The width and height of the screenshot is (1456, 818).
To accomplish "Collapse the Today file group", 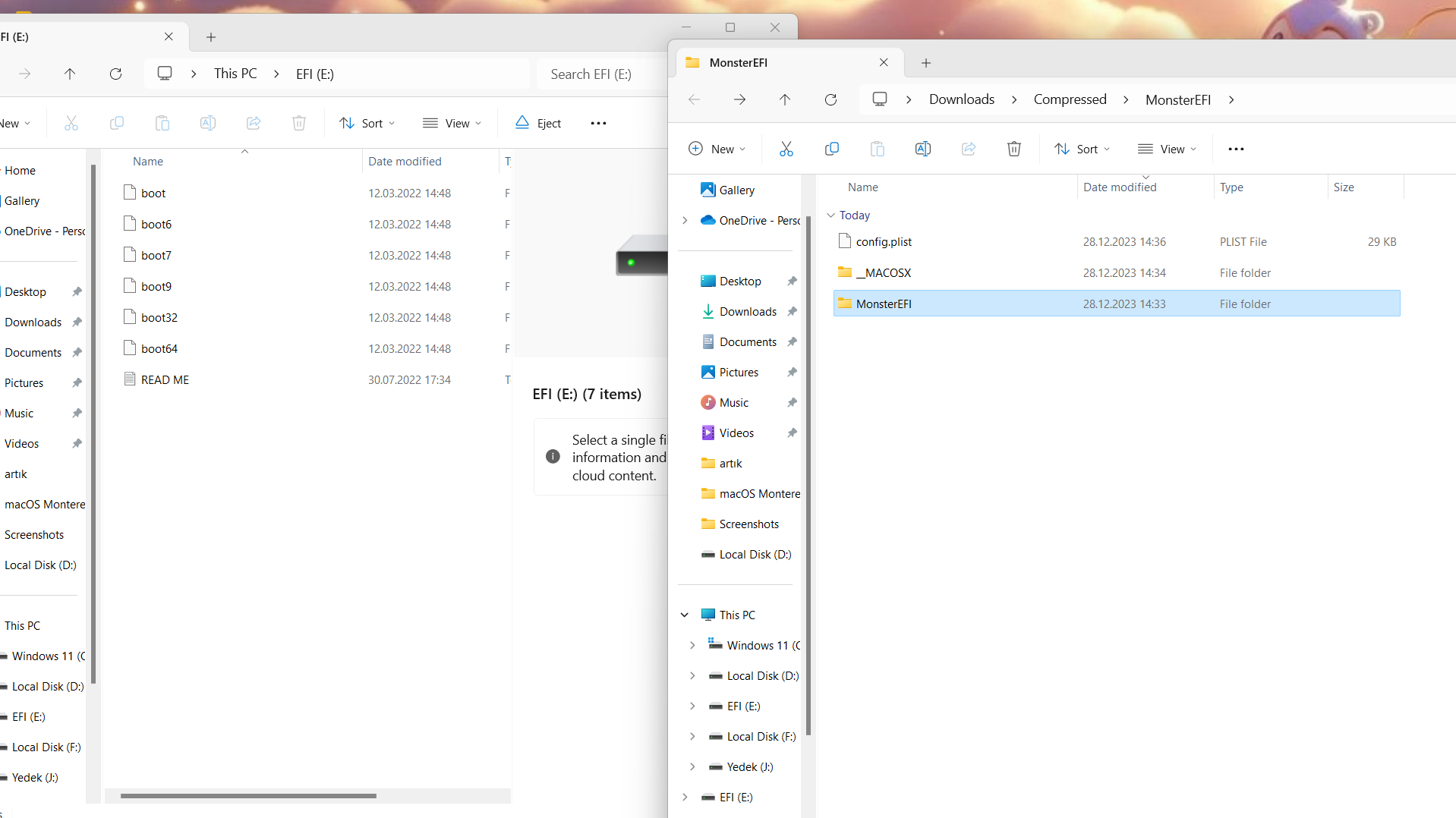I will [x=830, y=215].
